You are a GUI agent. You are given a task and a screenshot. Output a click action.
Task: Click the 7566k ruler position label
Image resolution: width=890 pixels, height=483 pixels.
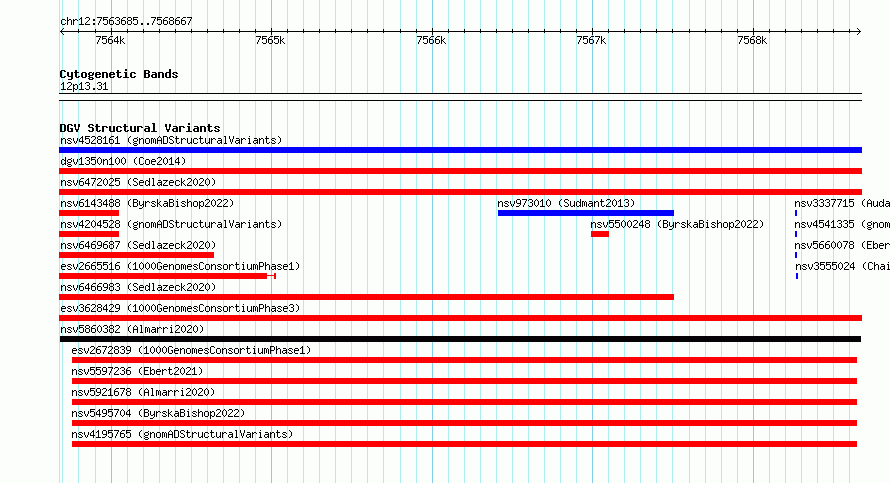(x=431, y=40)
